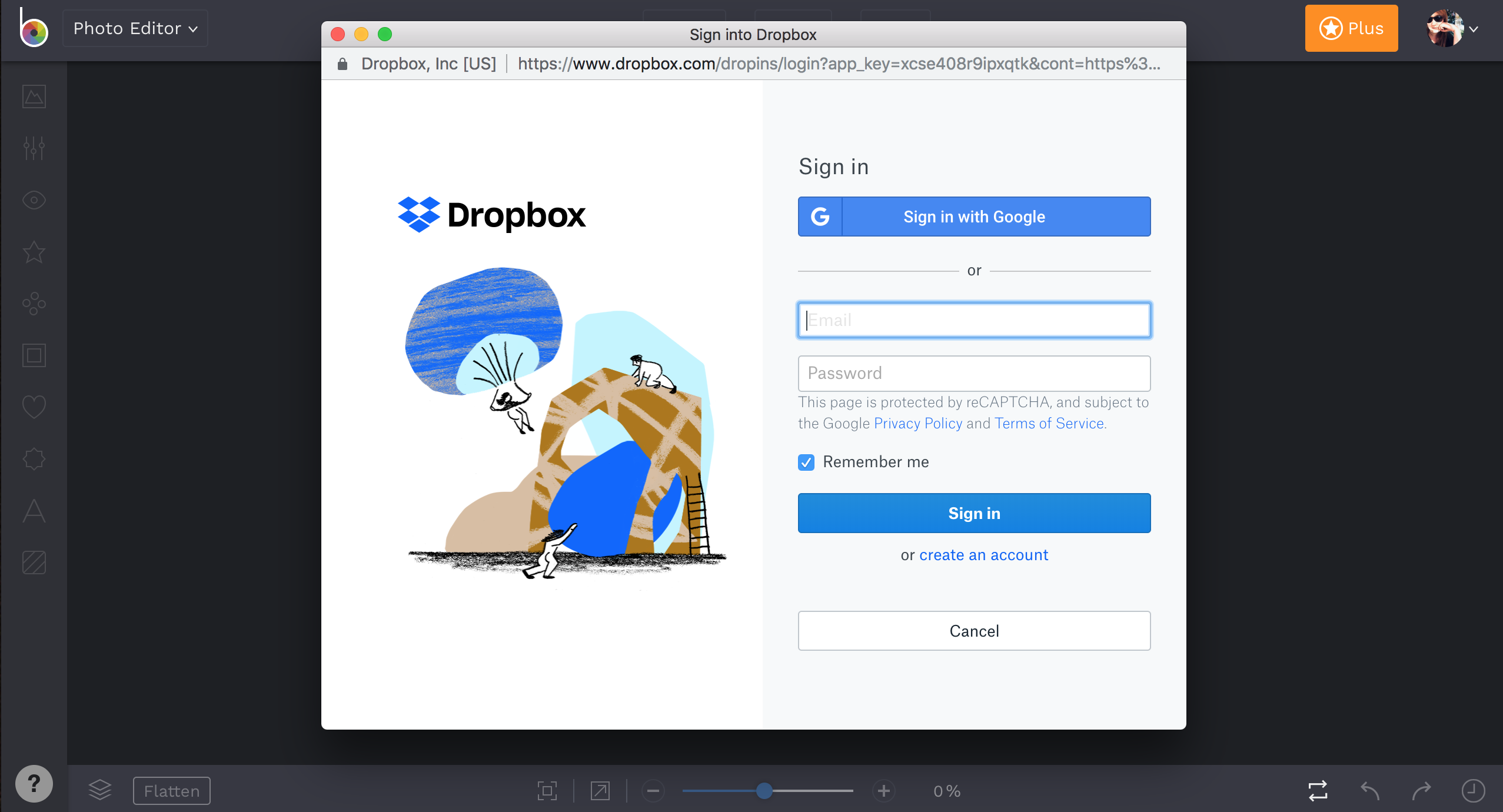Click the BeFunky logo icon
This screenshot has width=1503, height=812.
(34, 28)
